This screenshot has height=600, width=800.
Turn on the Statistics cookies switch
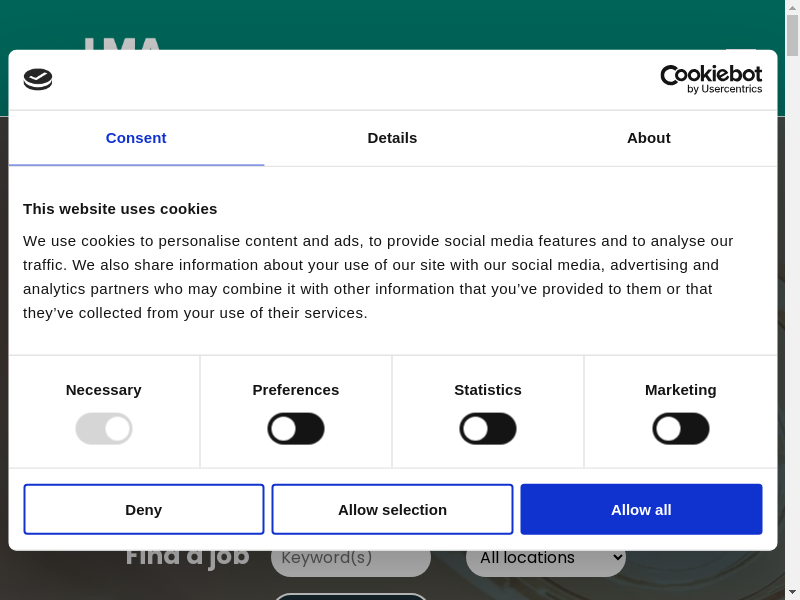click(488, 429)
